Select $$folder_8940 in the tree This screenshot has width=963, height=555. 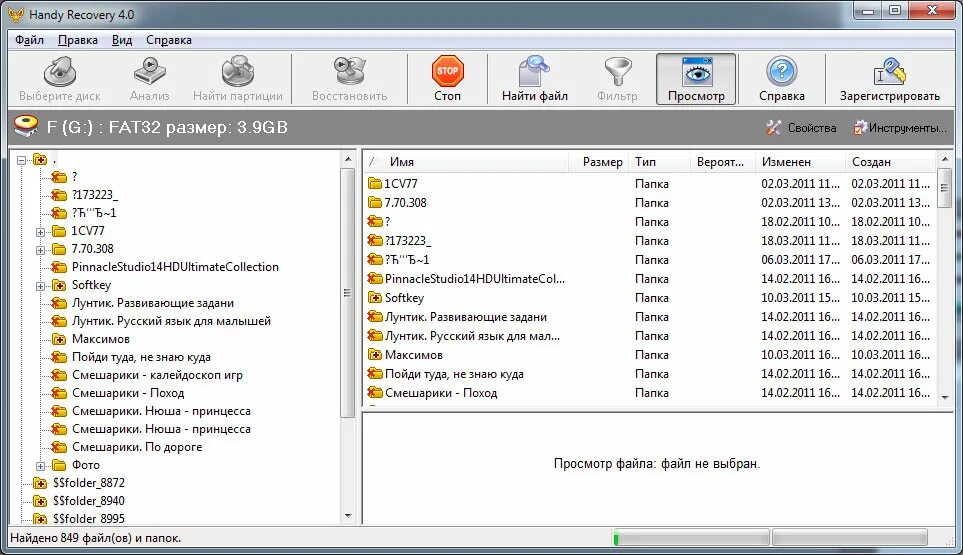[88, 501]
